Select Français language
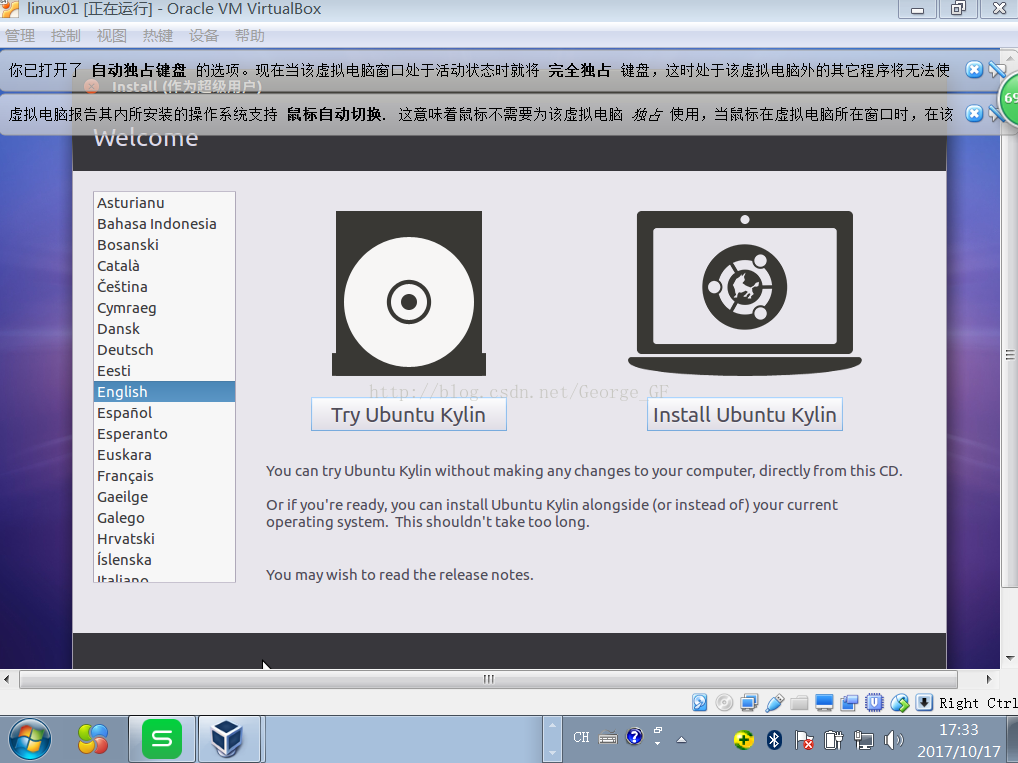 (164, 475)
